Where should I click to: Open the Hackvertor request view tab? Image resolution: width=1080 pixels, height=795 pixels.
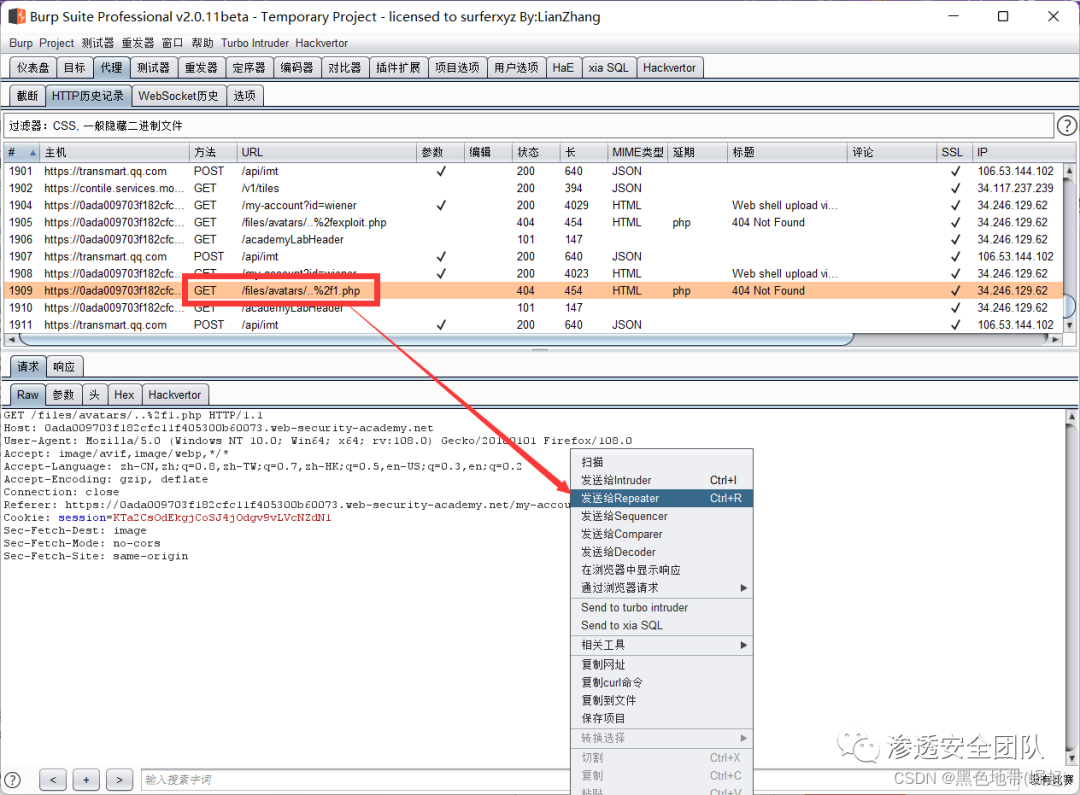(x=175, y=395)
